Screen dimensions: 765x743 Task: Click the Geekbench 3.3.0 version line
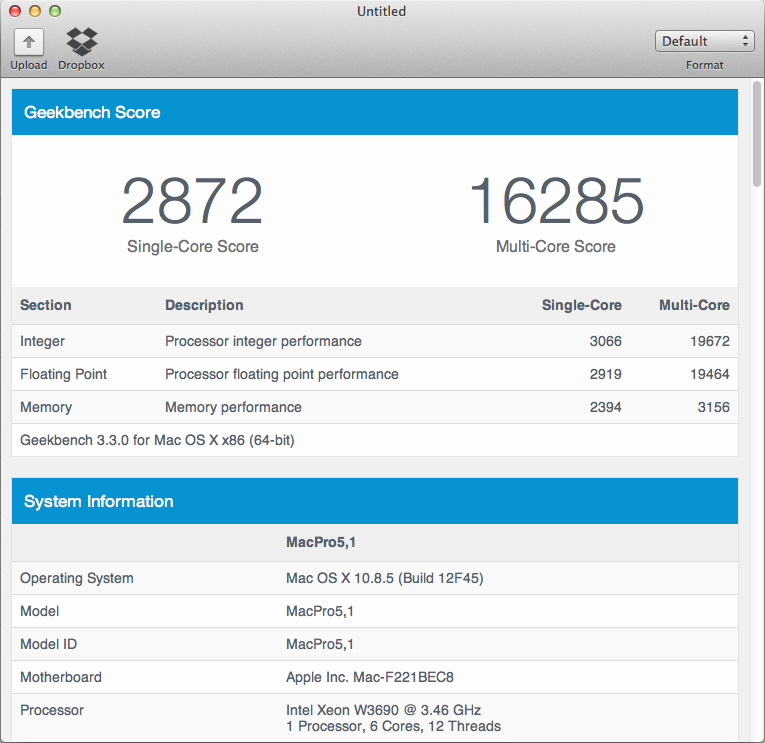pyautogui.click(x=157, y=440)
